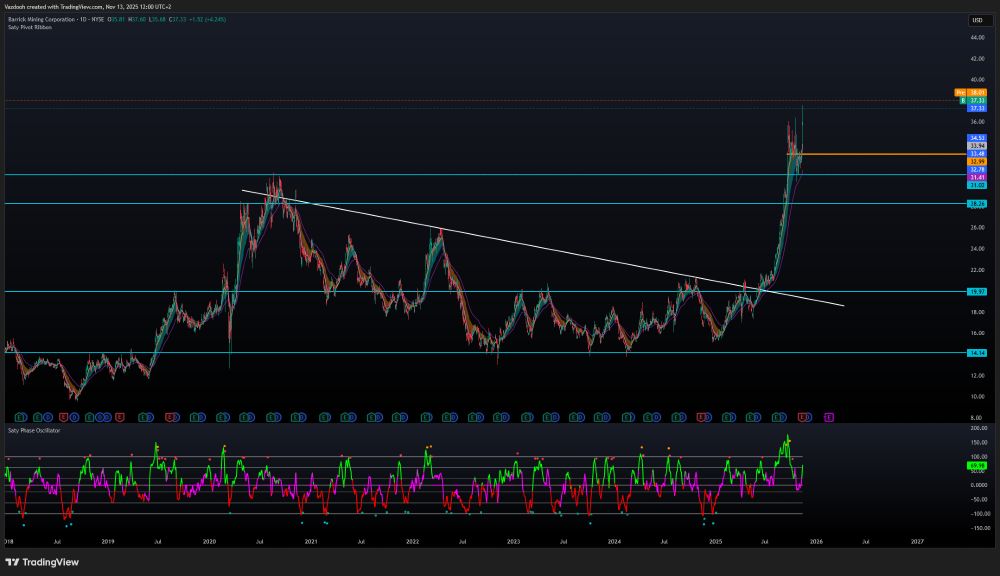
Task: Click the purple 31.41 price label
Action: click(977, 177)
